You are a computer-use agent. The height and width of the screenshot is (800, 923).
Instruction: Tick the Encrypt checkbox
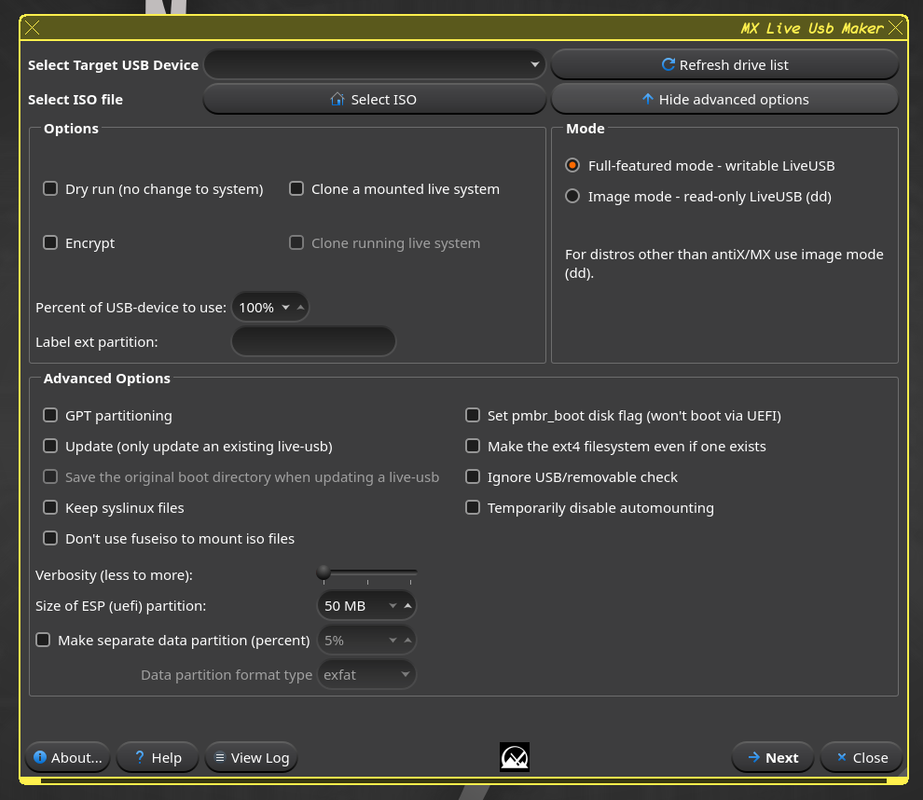pos(51,243)
